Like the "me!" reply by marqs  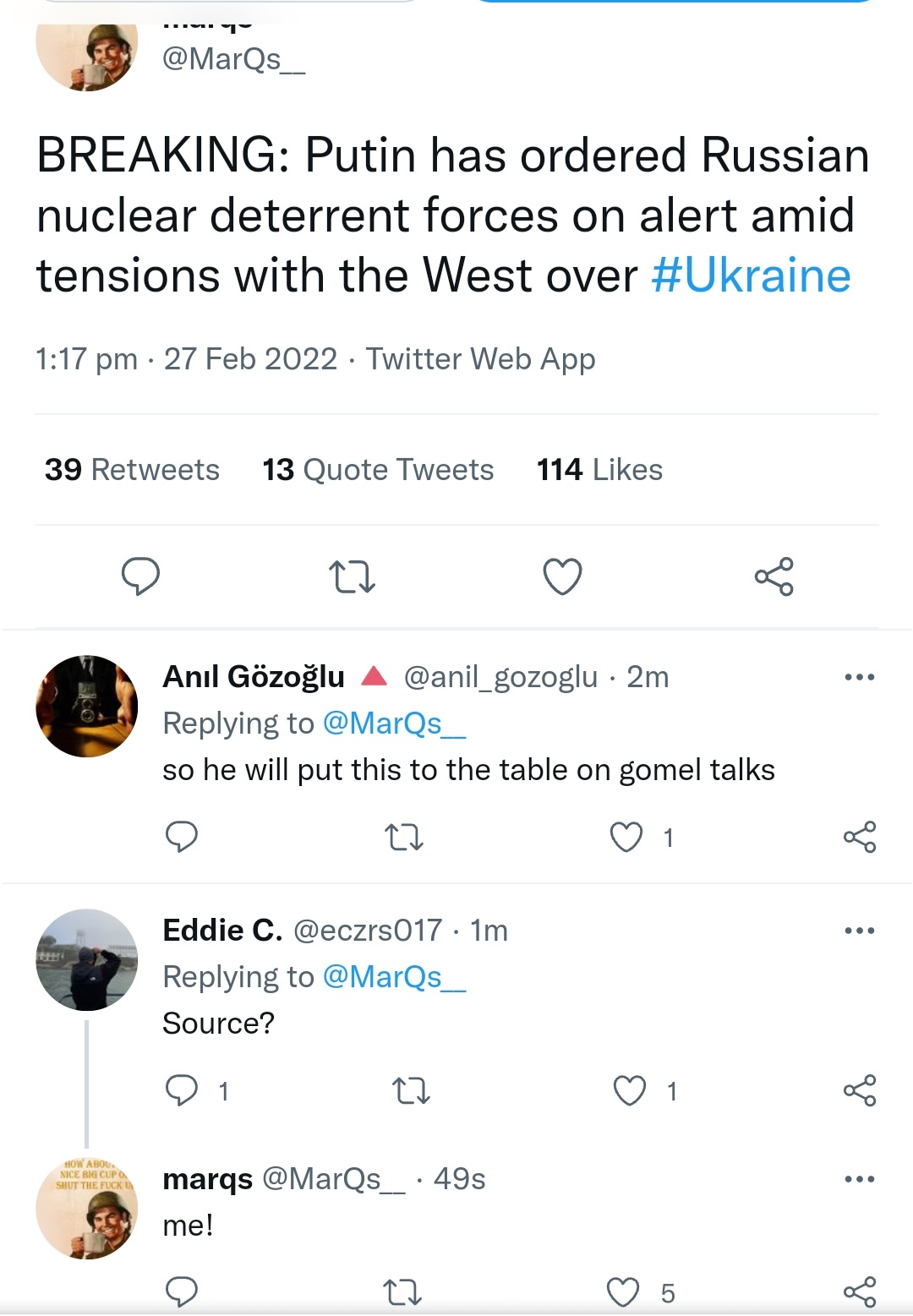click(x=624, y=1292)
